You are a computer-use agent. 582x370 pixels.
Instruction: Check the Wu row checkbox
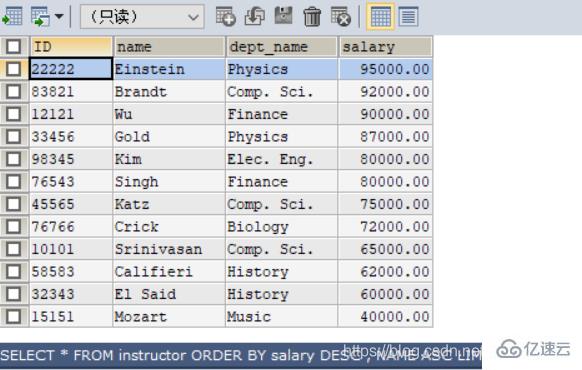14,114
